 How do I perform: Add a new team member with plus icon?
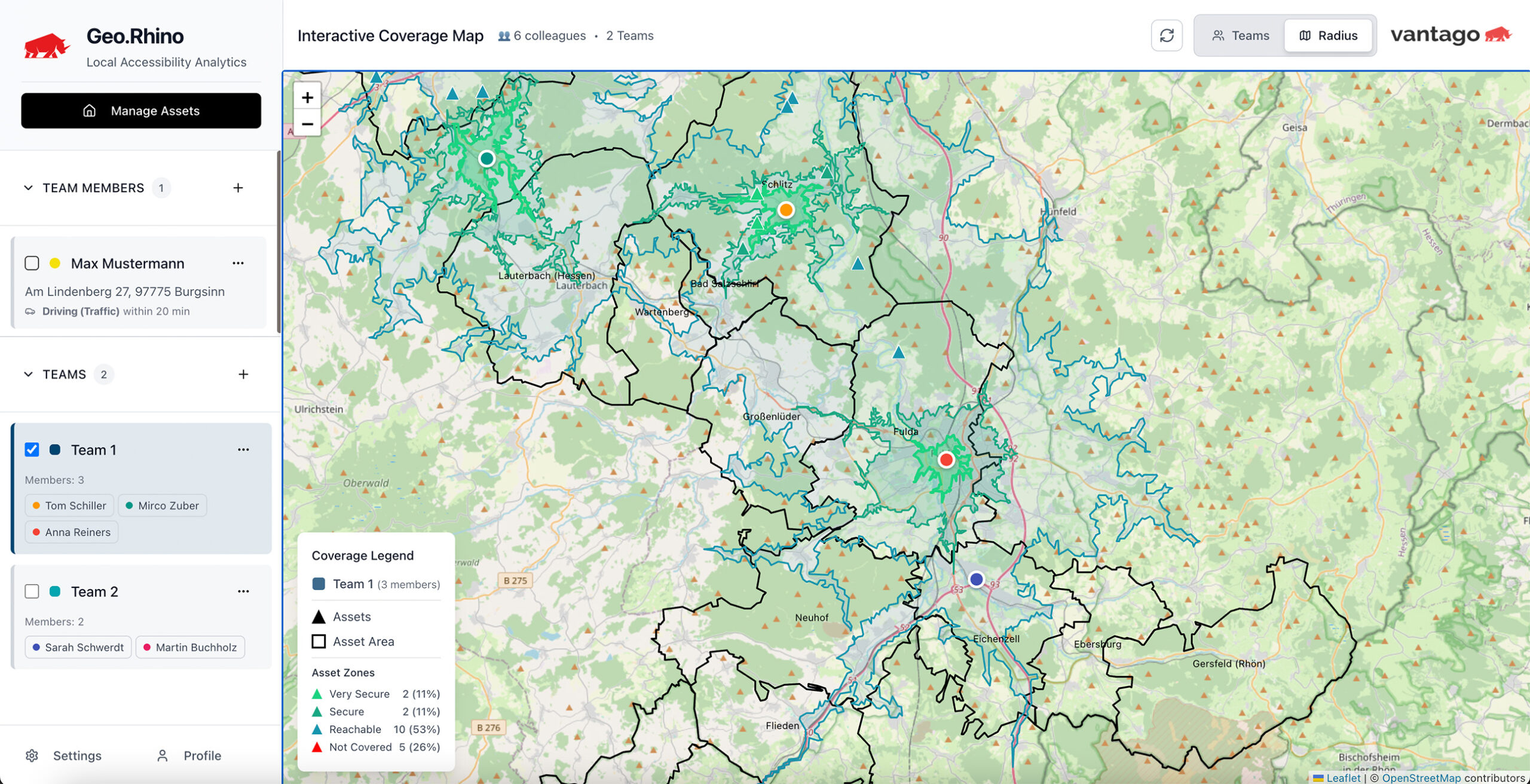[238, 188]
